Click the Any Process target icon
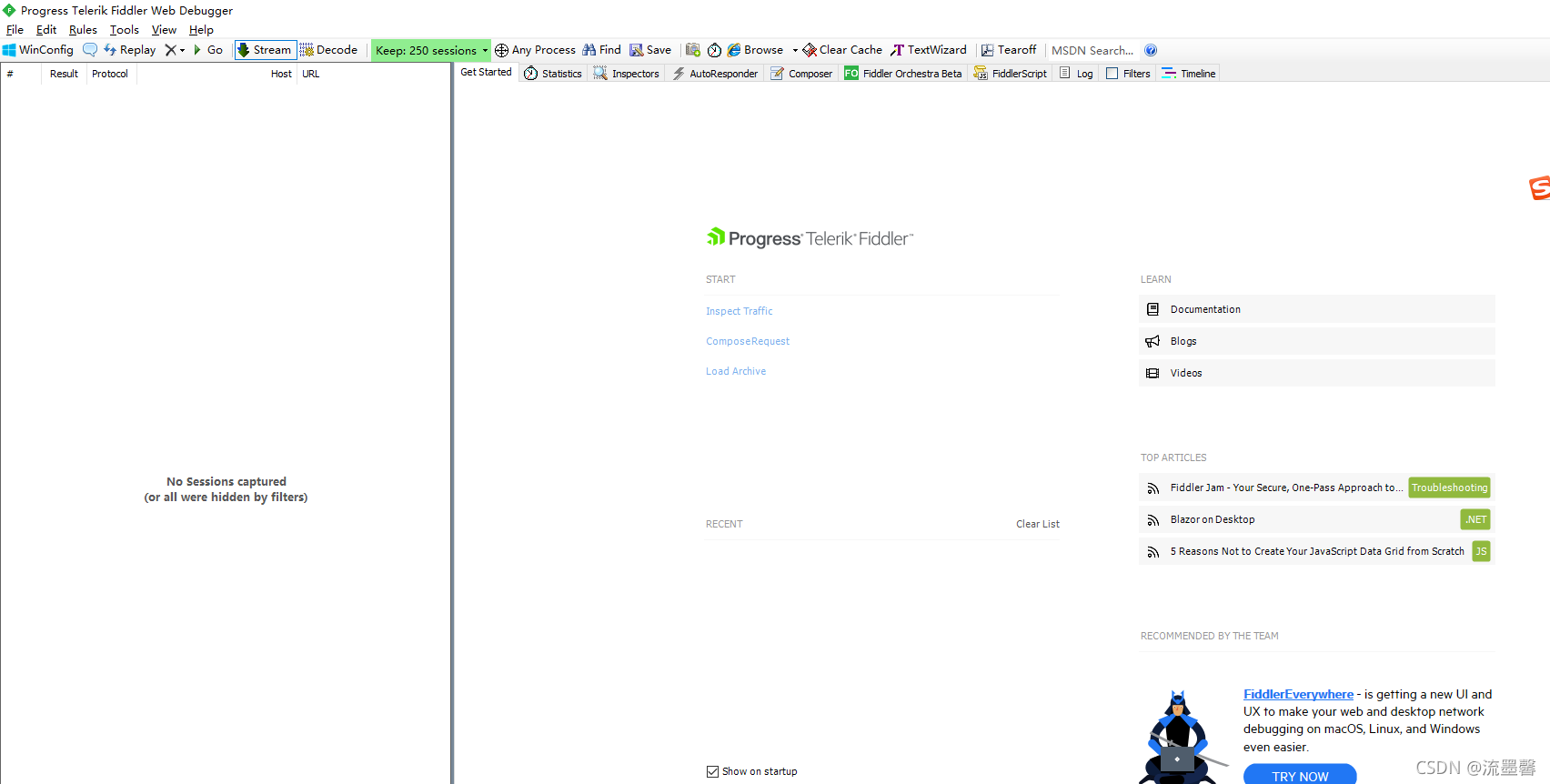Viewport: 1550px width, 784px height. click(501, 50)
